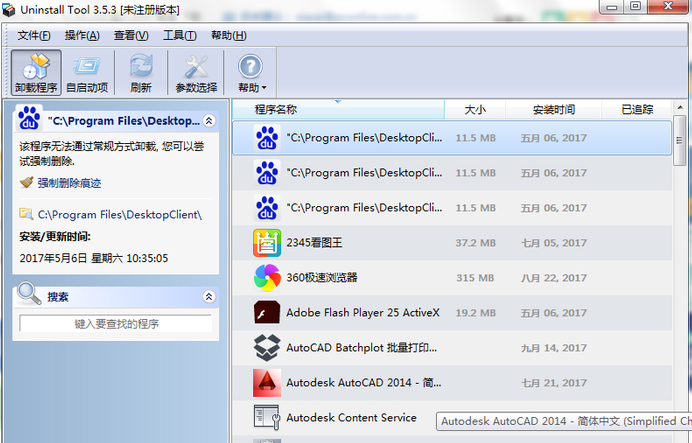Click the date 七月 05, 2017
The image size is (692, 443).
click(554, 243)
